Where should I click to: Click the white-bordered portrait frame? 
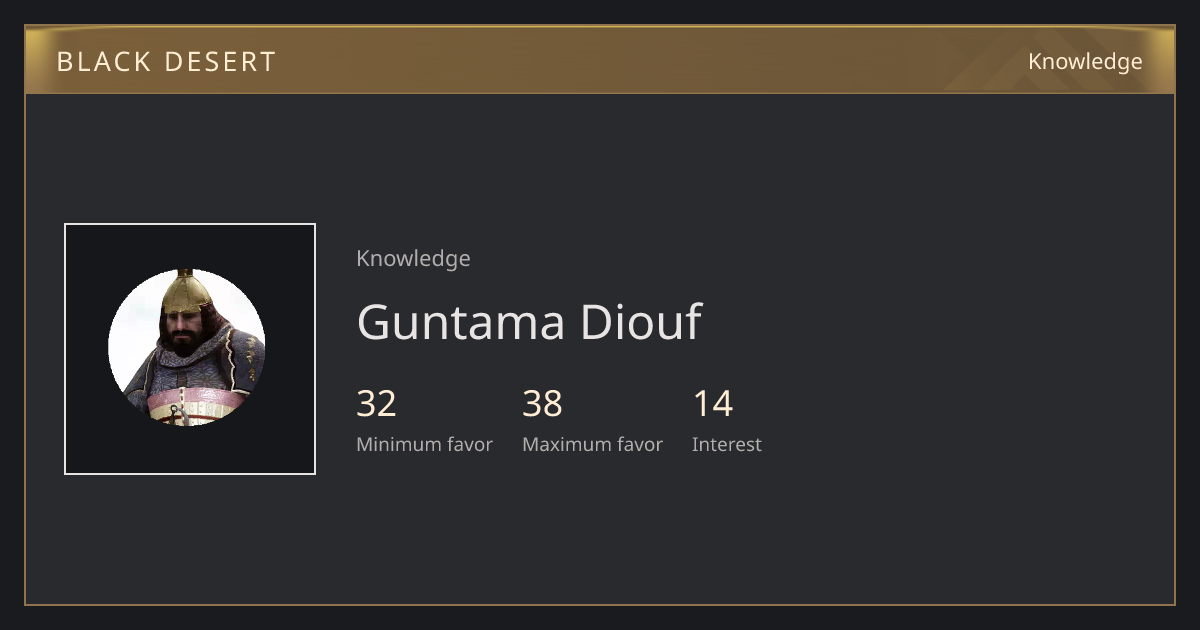coord(190,349)
